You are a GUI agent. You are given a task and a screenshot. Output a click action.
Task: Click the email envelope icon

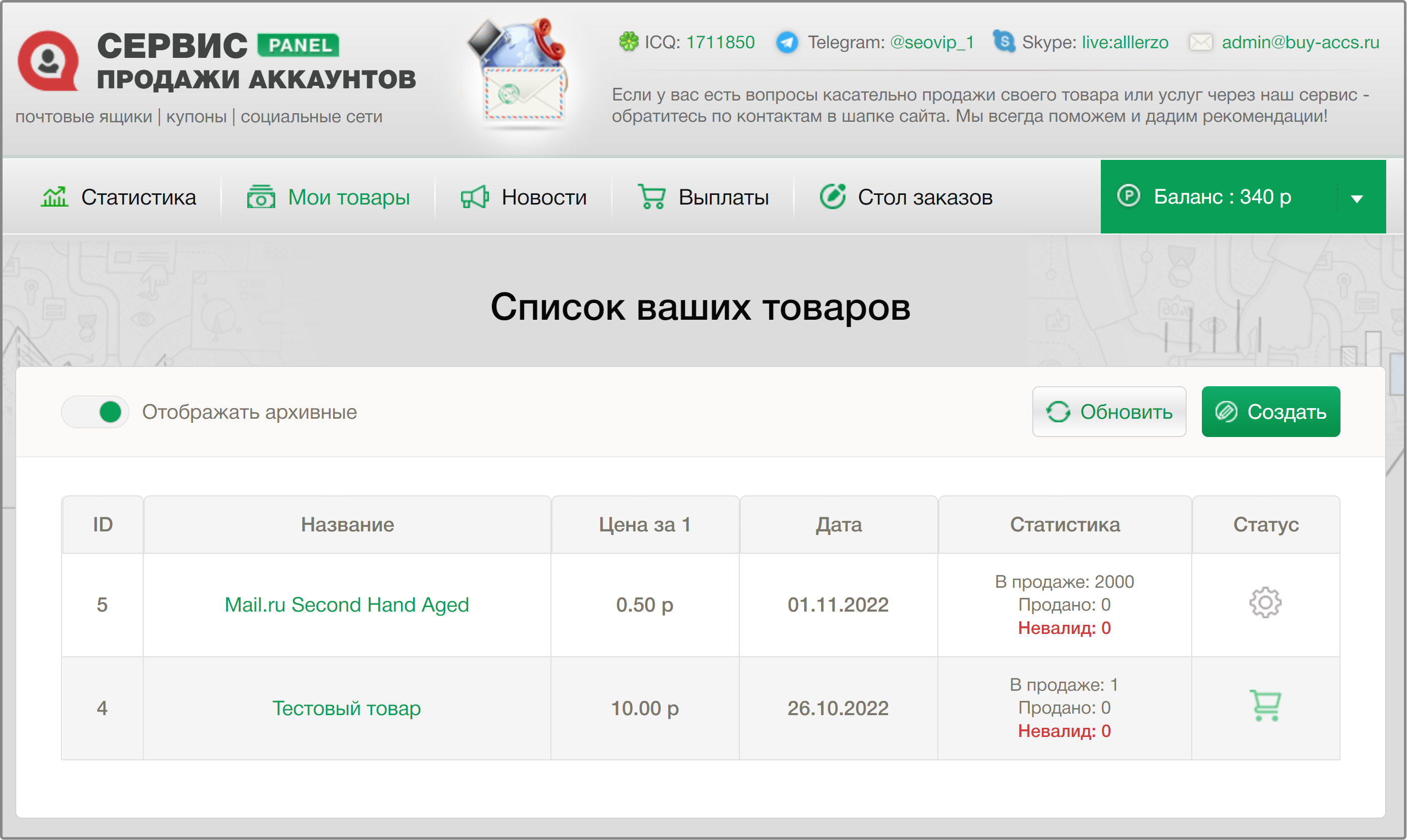click(x=1200, y=42)
